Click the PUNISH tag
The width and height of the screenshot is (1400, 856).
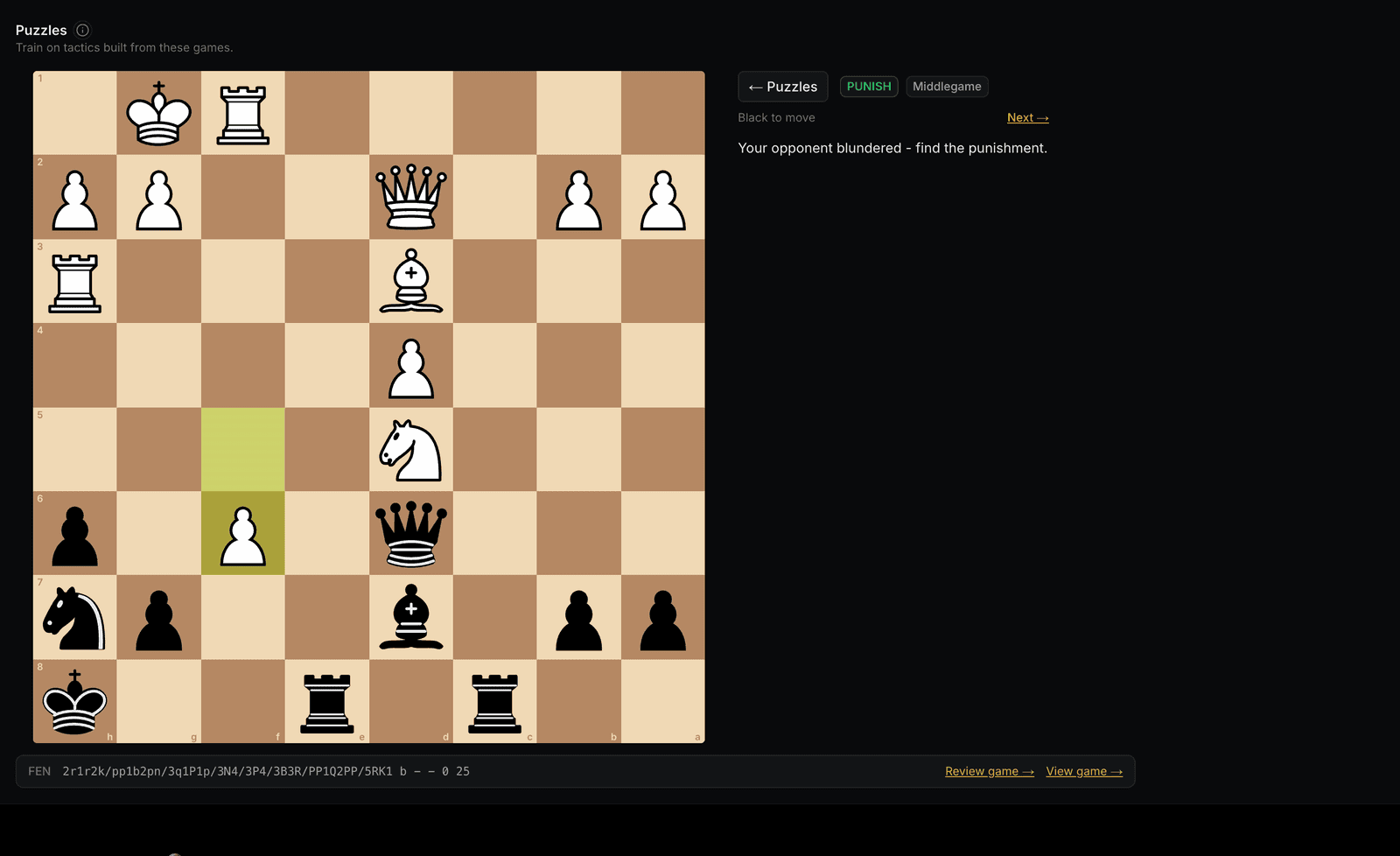869,87
